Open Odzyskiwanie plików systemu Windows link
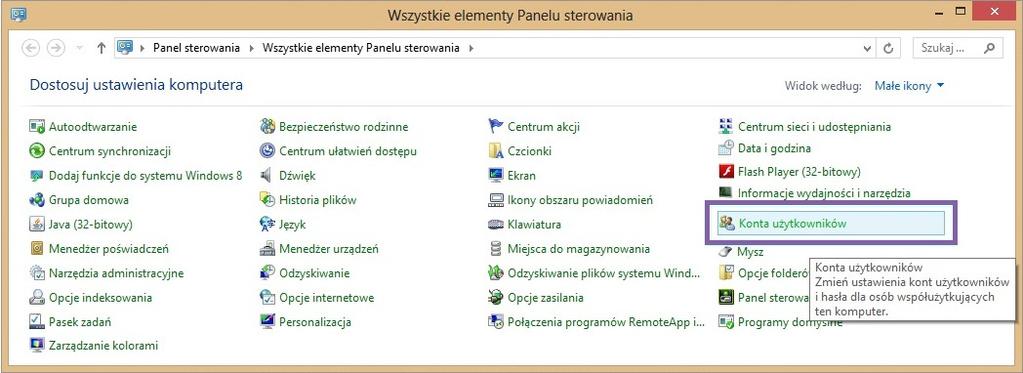 pyautogui.click(x=604, y=273)
